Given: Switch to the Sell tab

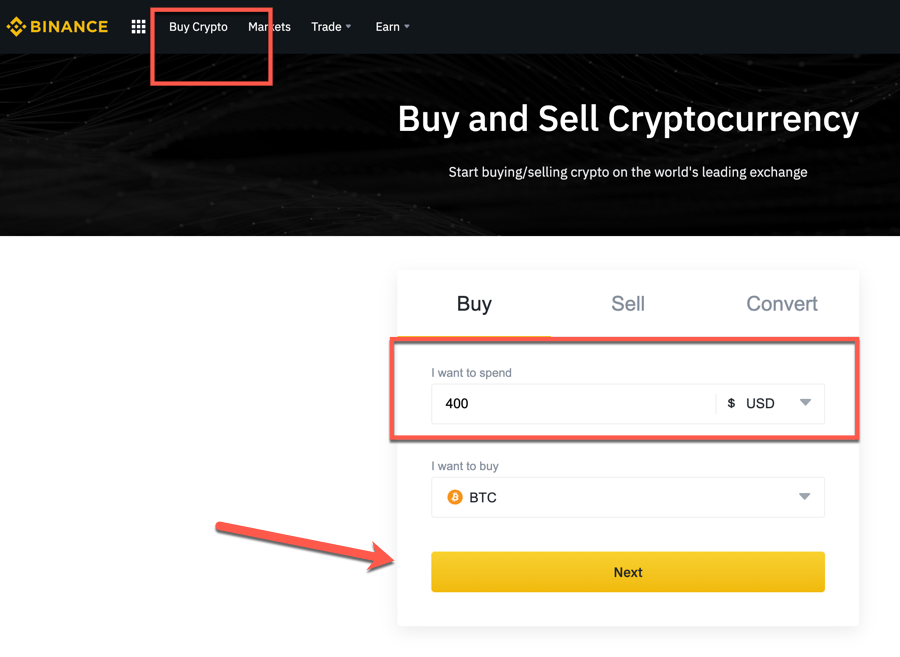Looking at the screenshot, I should [x=628, y=304].
